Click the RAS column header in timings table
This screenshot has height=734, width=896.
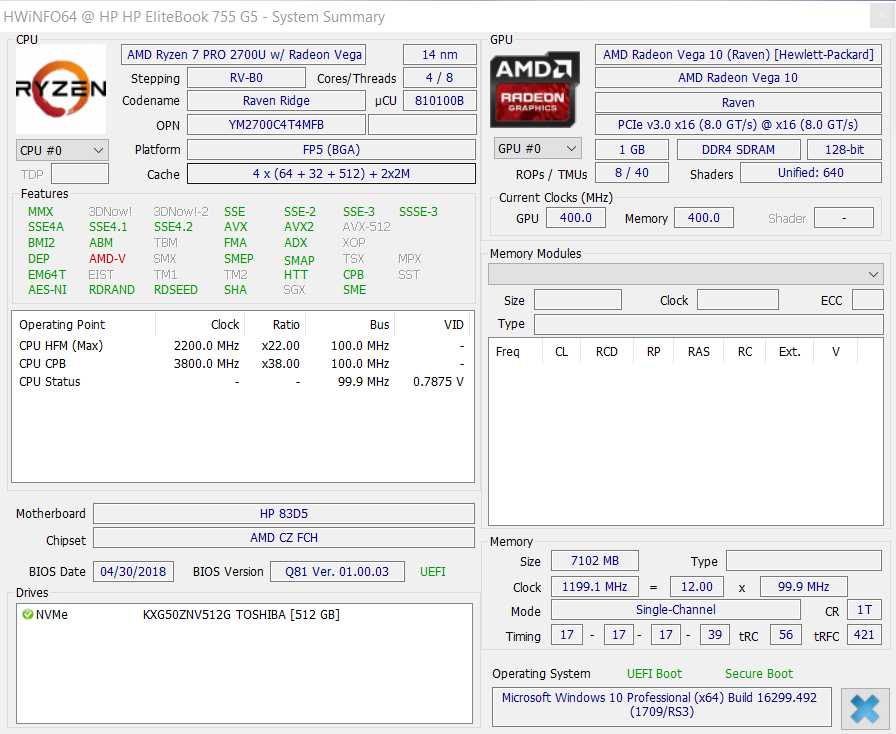click(x=698, y=352)
